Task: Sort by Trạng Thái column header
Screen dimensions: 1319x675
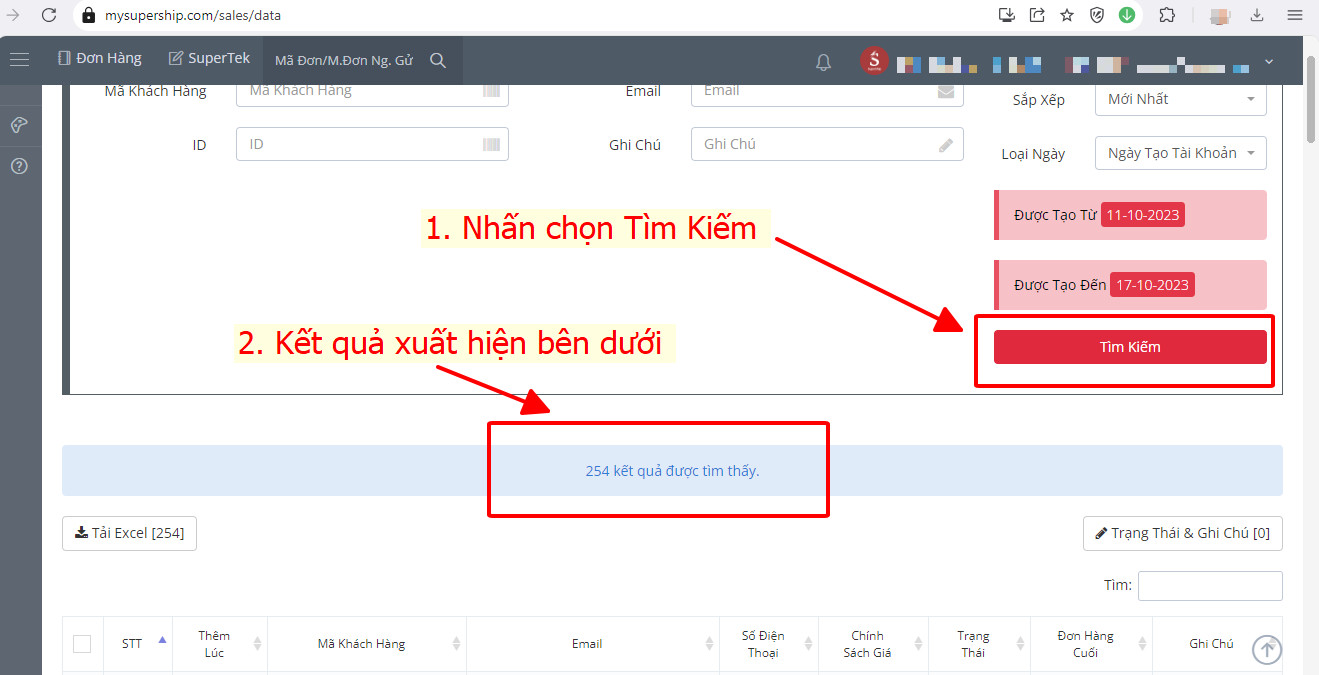Action: tap(978, 644)
